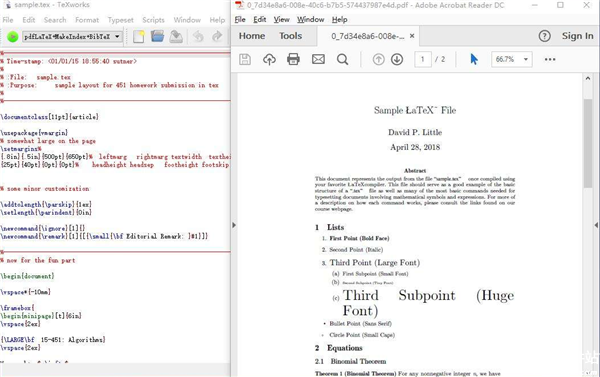Click "Third Point (Large Font)" list item
600x377 pixels.
click(375, 263)
